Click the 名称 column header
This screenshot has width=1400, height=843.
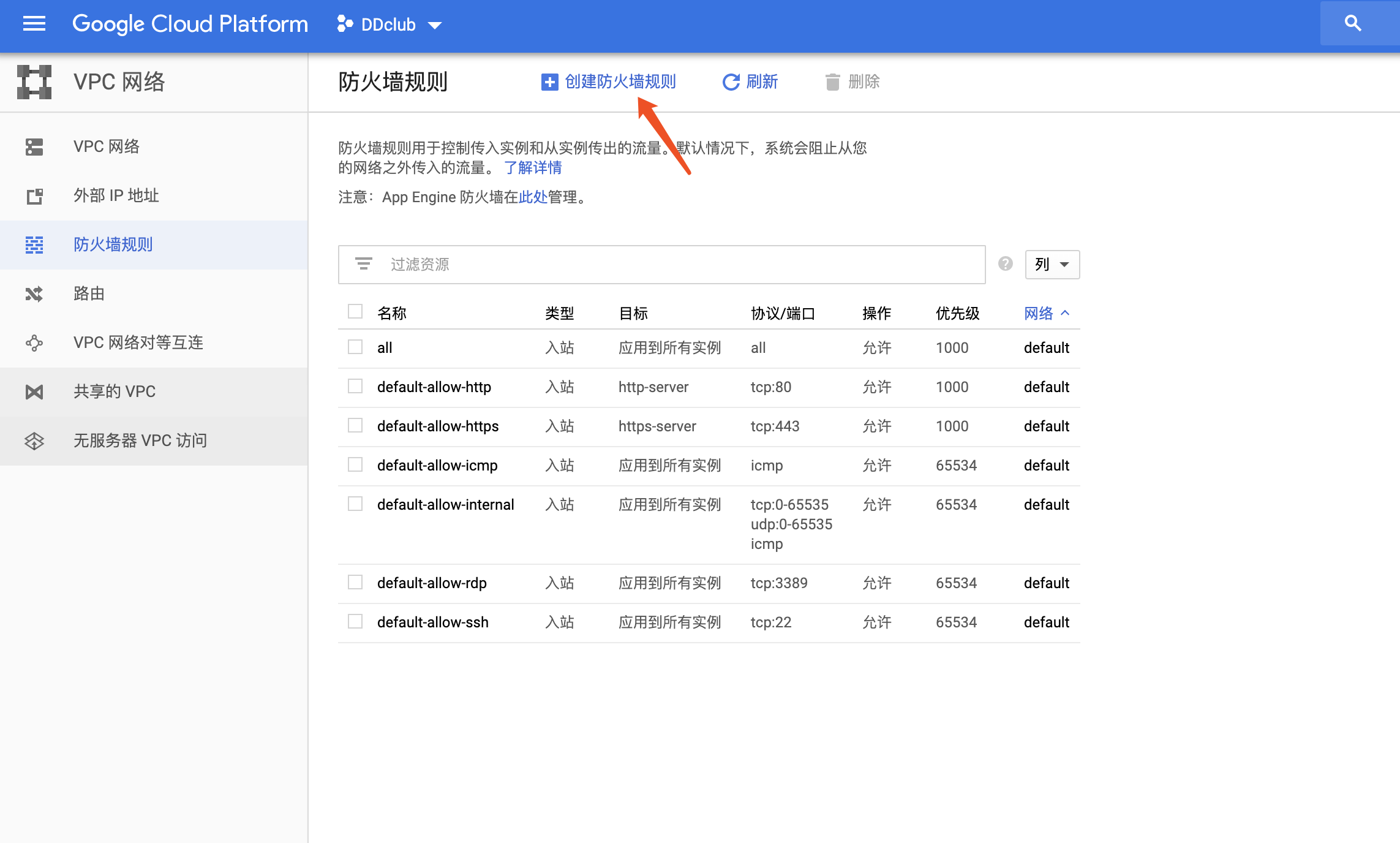pos(392,314)
